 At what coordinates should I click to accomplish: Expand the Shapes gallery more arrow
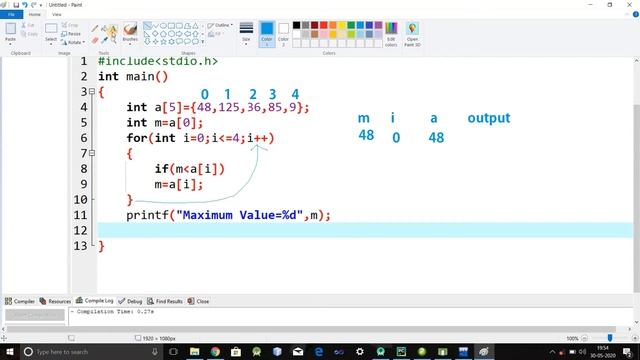203,42
